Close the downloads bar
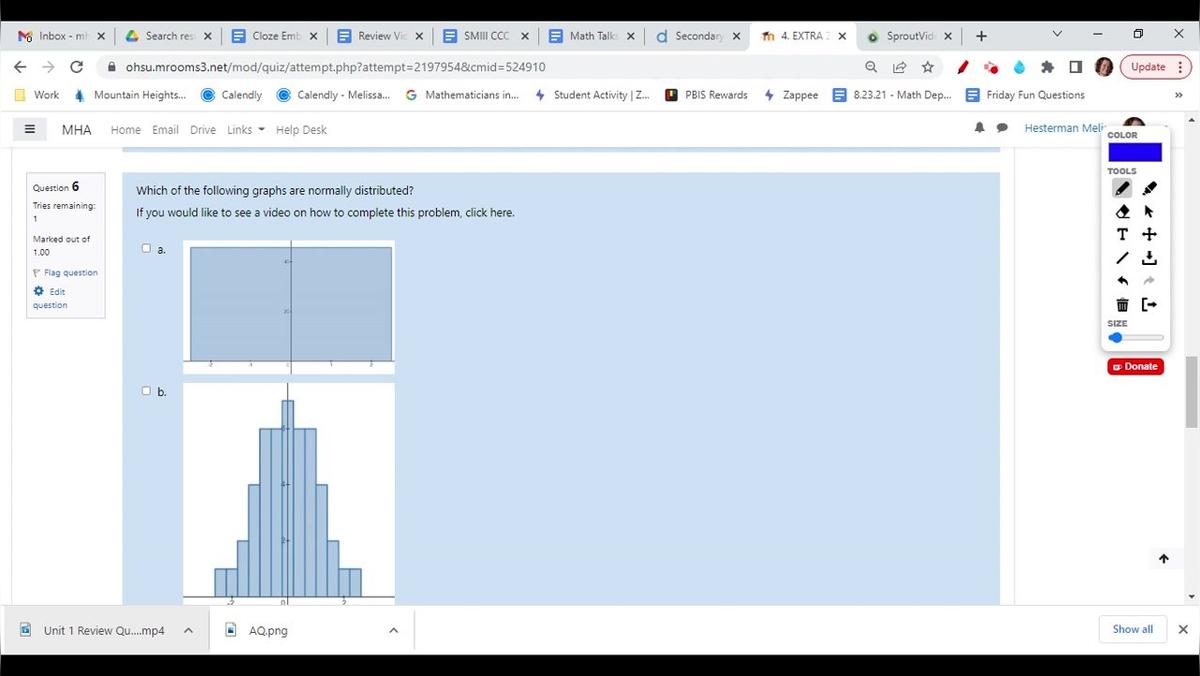The height and width of the screenshot is (676, 1200). 1183,629
